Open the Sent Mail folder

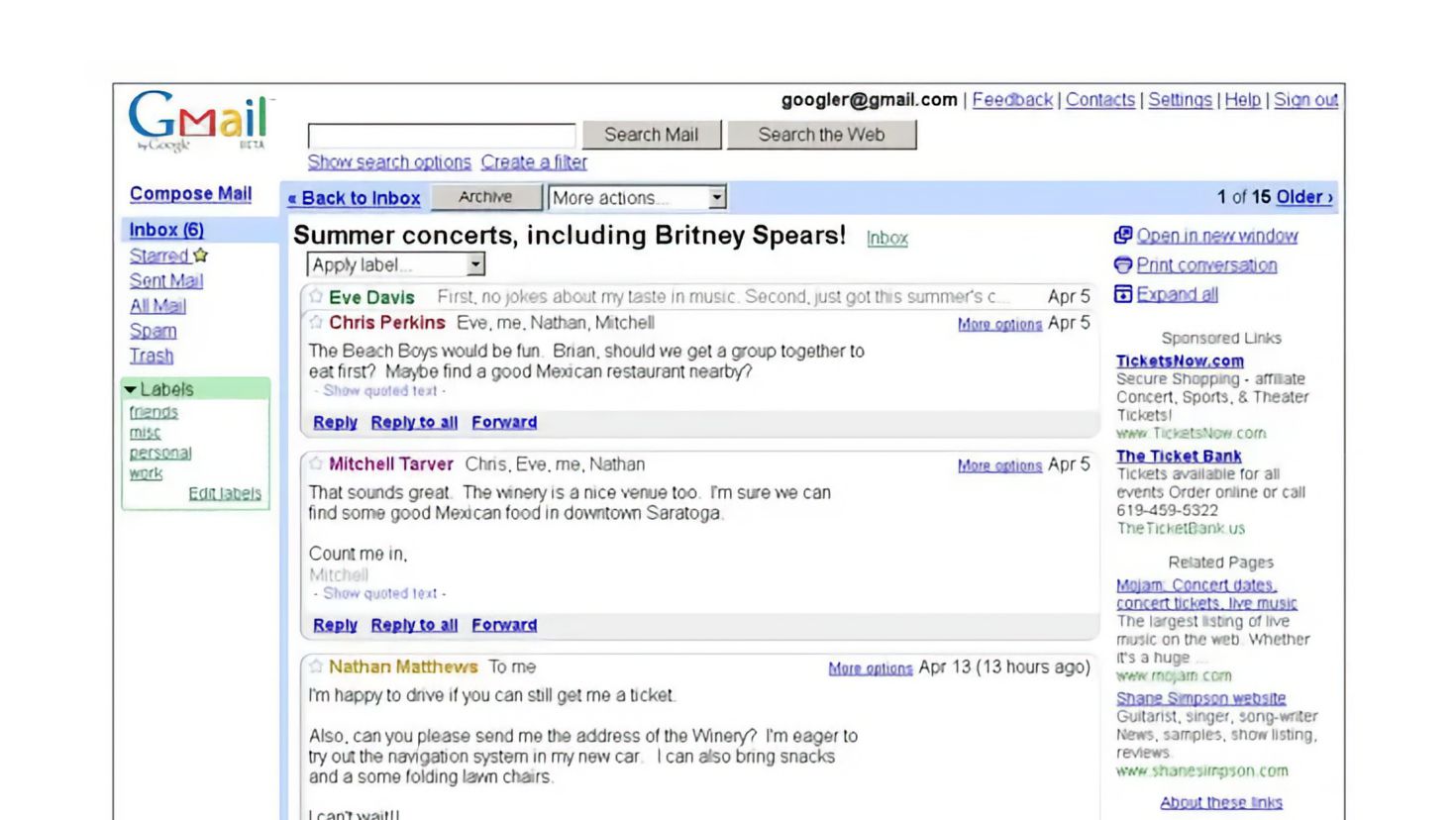166,280
